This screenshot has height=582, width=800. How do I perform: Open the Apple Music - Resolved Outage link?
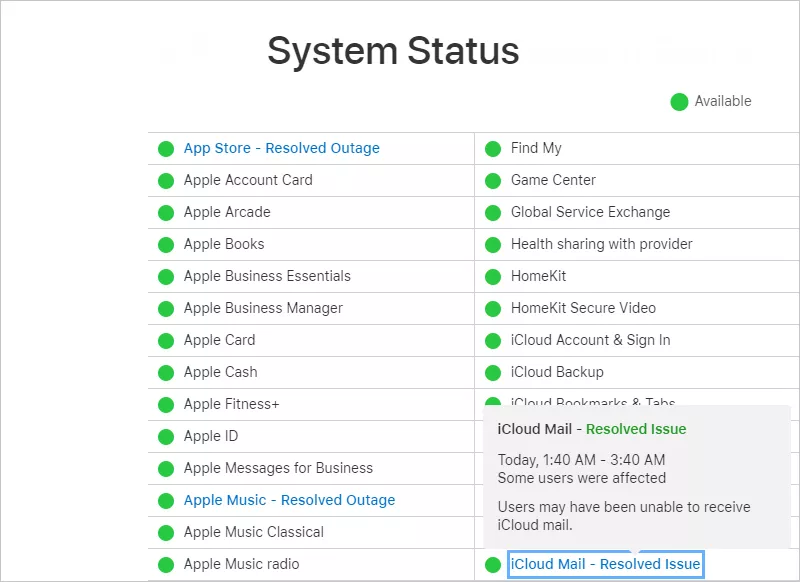289,500
